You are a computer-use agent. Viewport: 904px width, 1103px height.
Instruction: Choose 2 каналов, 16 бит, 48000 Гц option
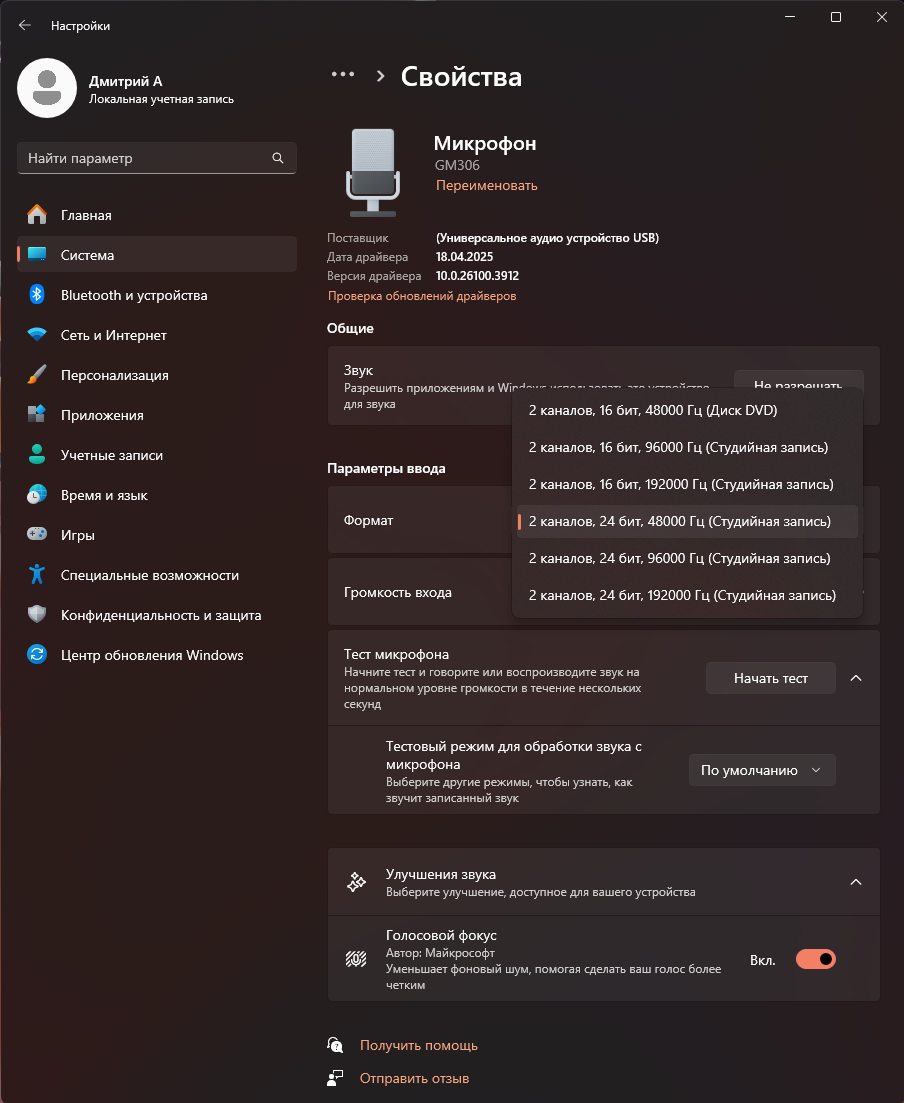click(653, 410)
